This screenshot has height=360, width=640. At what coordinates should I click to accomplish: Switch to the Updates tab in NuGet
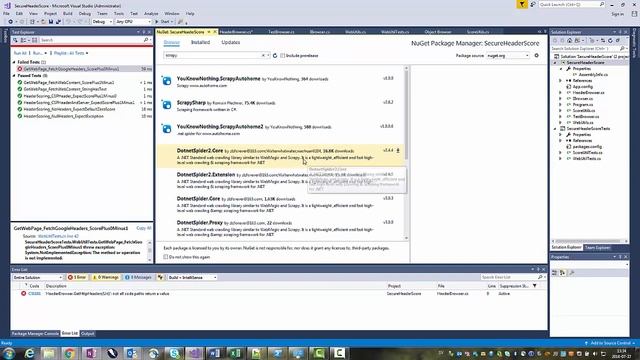click(231, 42)
